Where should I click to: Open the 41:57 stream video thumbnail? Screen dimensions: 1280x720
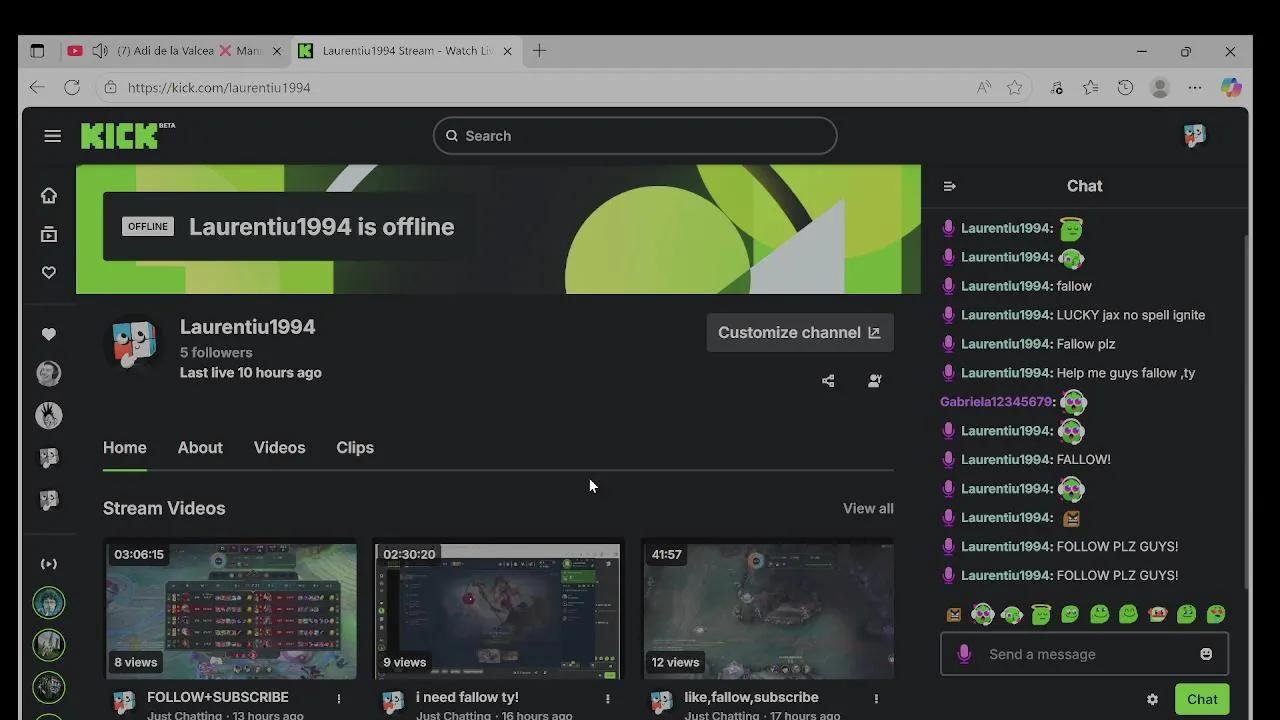(x=768, y=611)
